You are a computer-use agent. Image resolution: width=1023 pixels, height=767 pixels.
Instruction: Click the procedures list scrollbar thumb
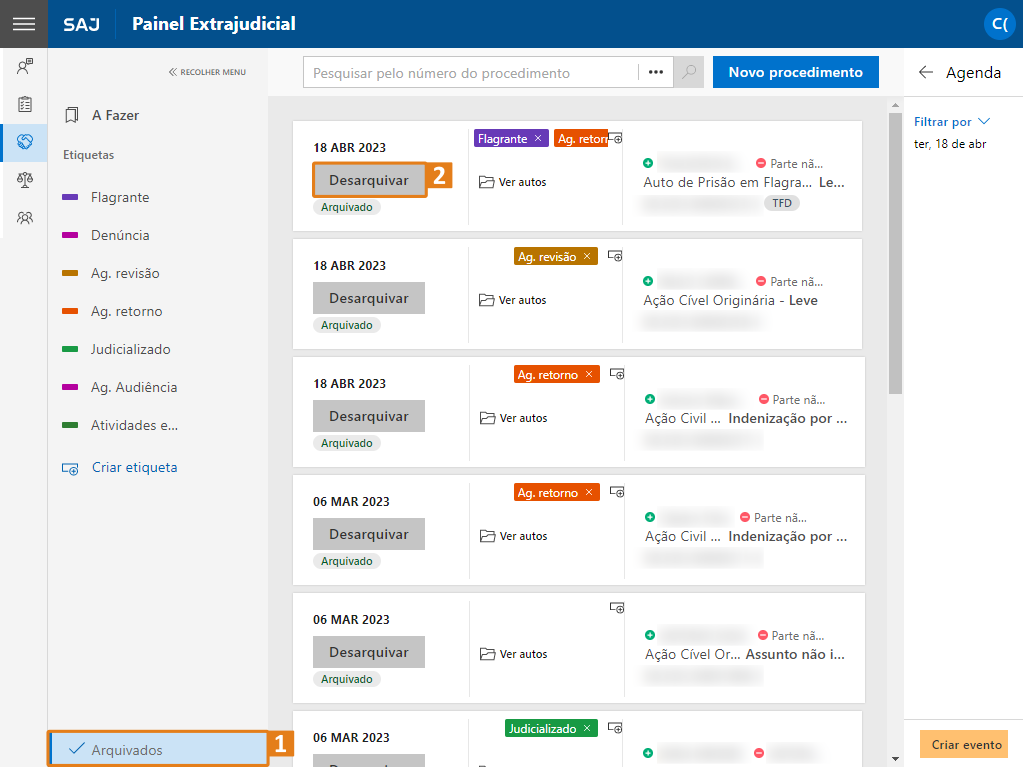point(895,253)
